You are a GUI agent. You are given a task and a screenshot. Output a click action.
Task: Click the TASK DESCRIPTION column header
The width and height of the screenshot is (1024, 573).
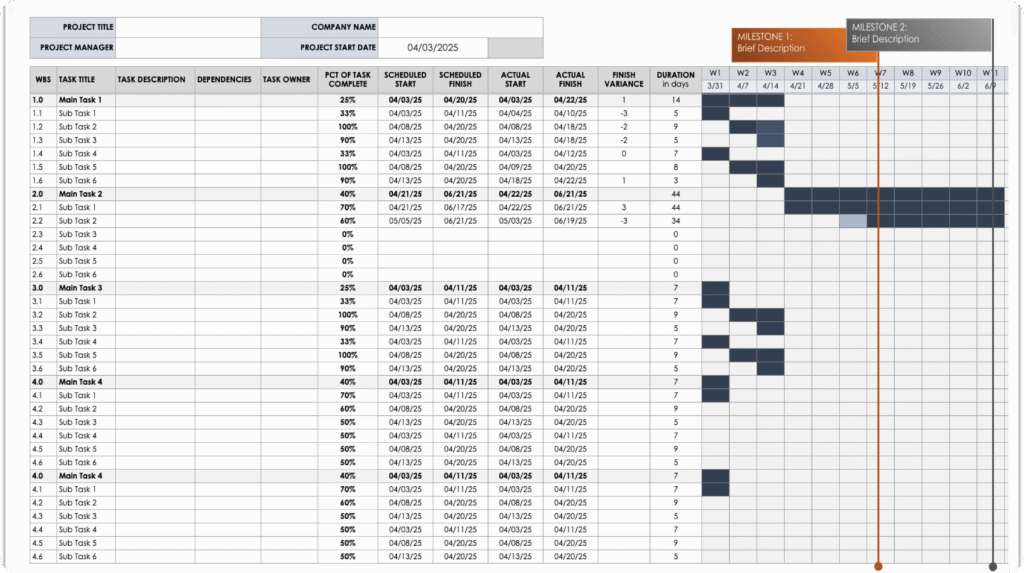click(x=155, y=80)
